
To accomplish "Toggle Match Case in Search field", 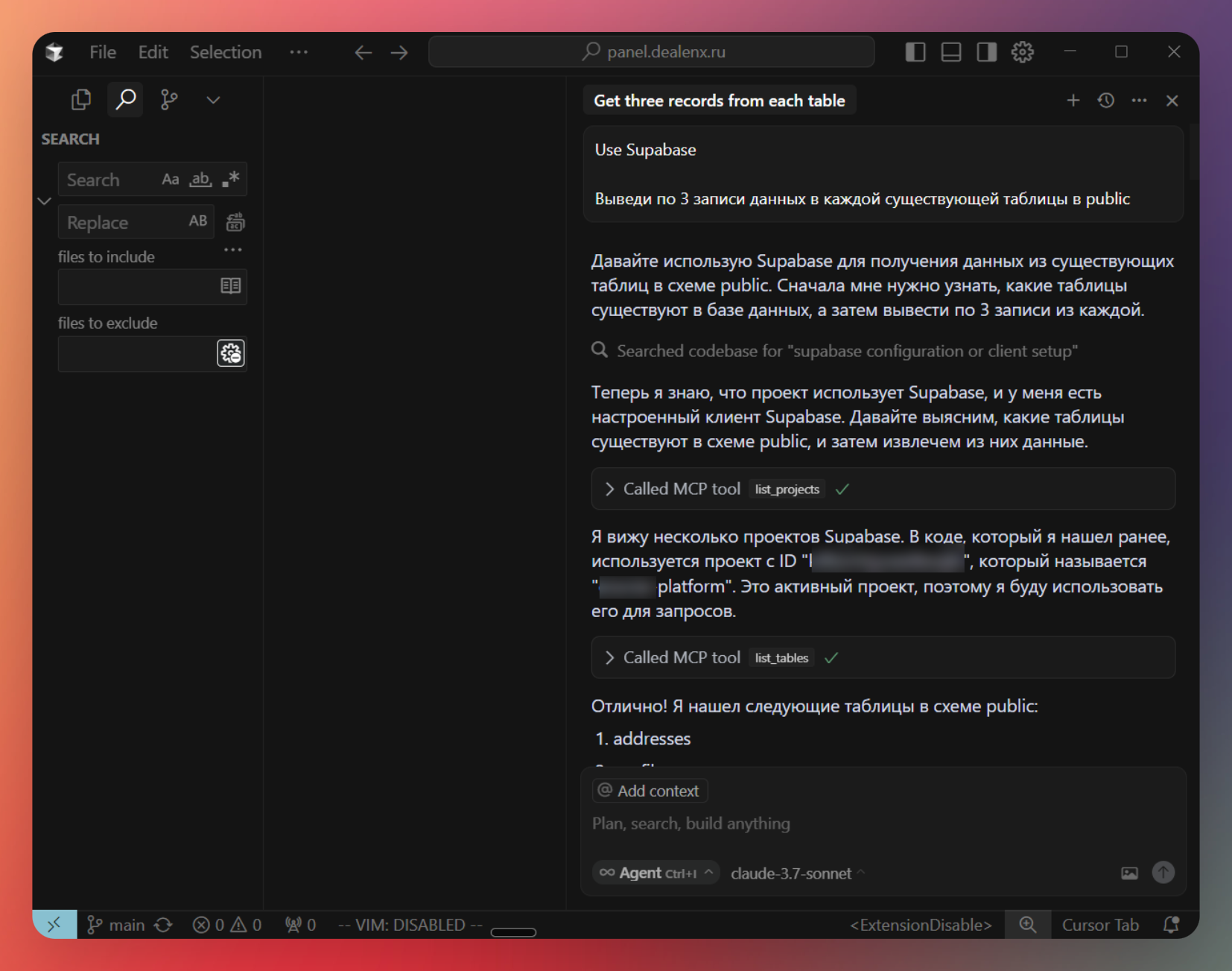I will tap(171, 179).
